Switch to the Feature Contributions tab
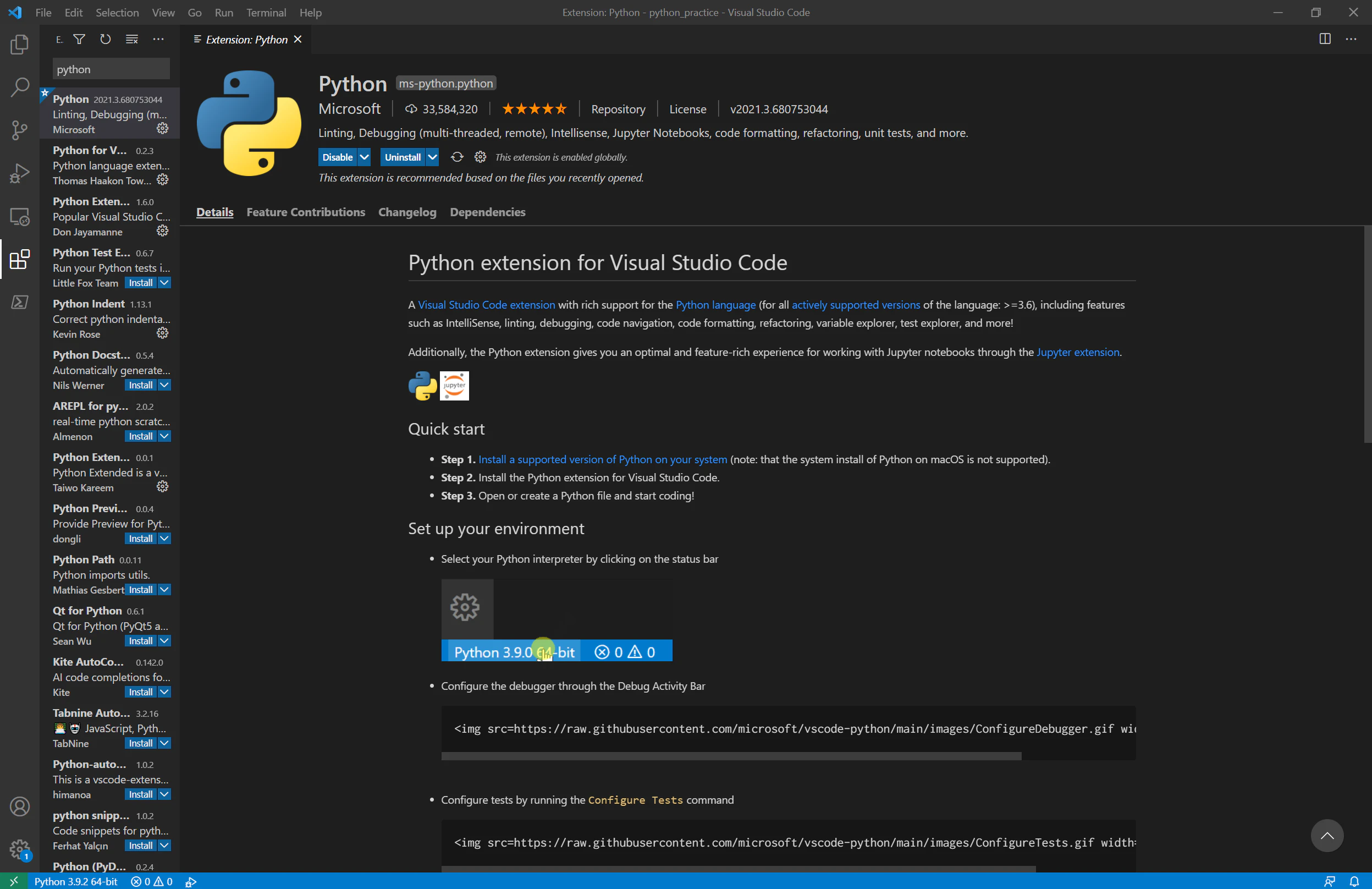 [306, 212]
